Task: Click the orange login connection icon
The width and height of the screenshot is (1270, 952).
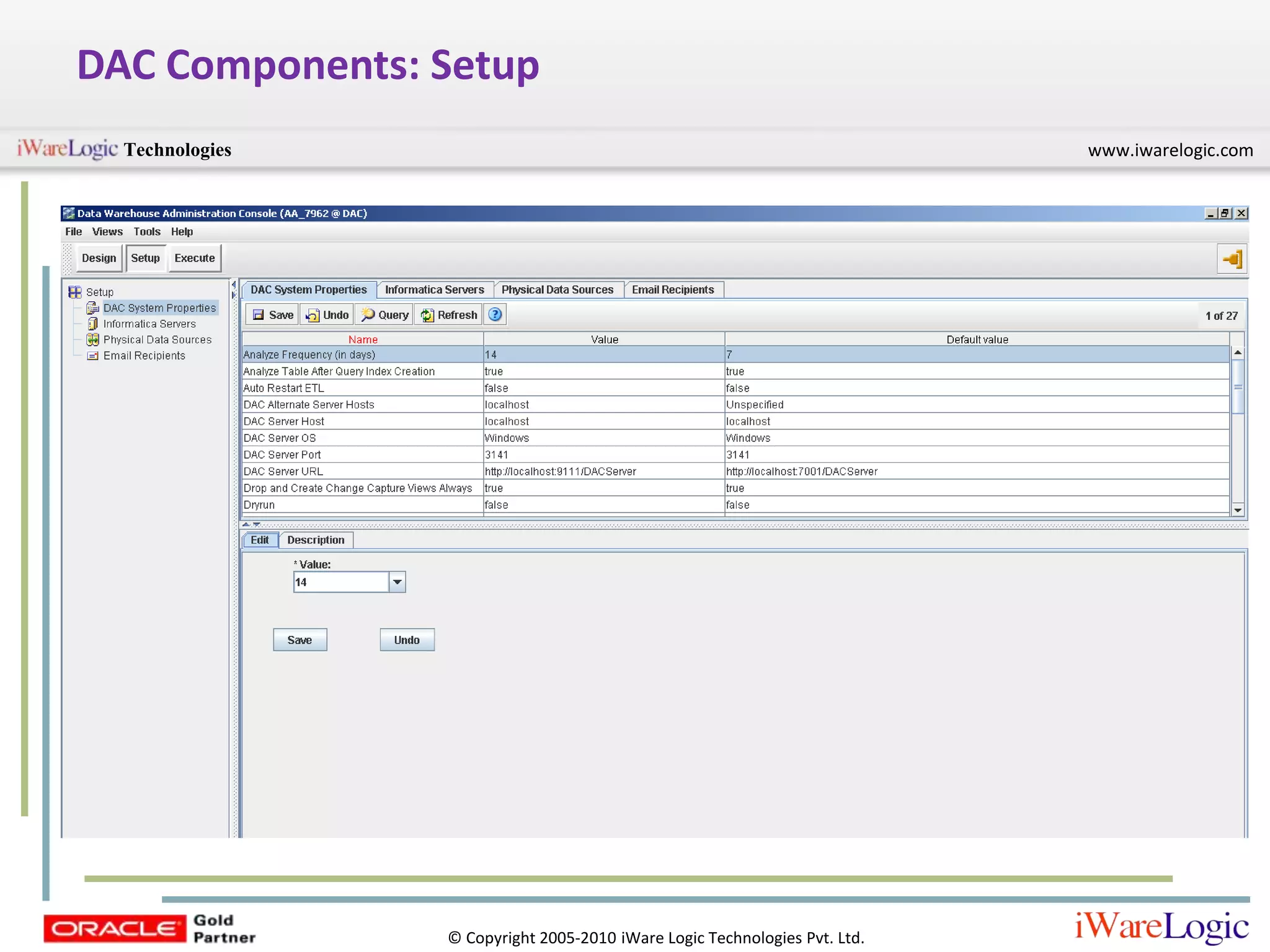Action: 1232,259
